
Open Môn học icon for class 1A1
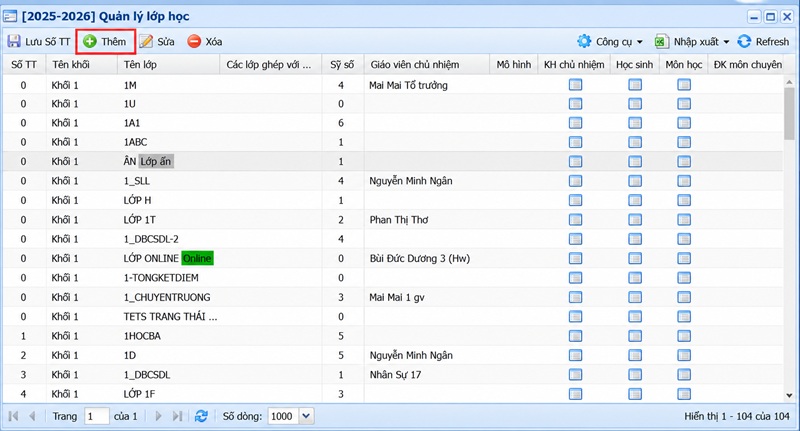click(684, 123)
